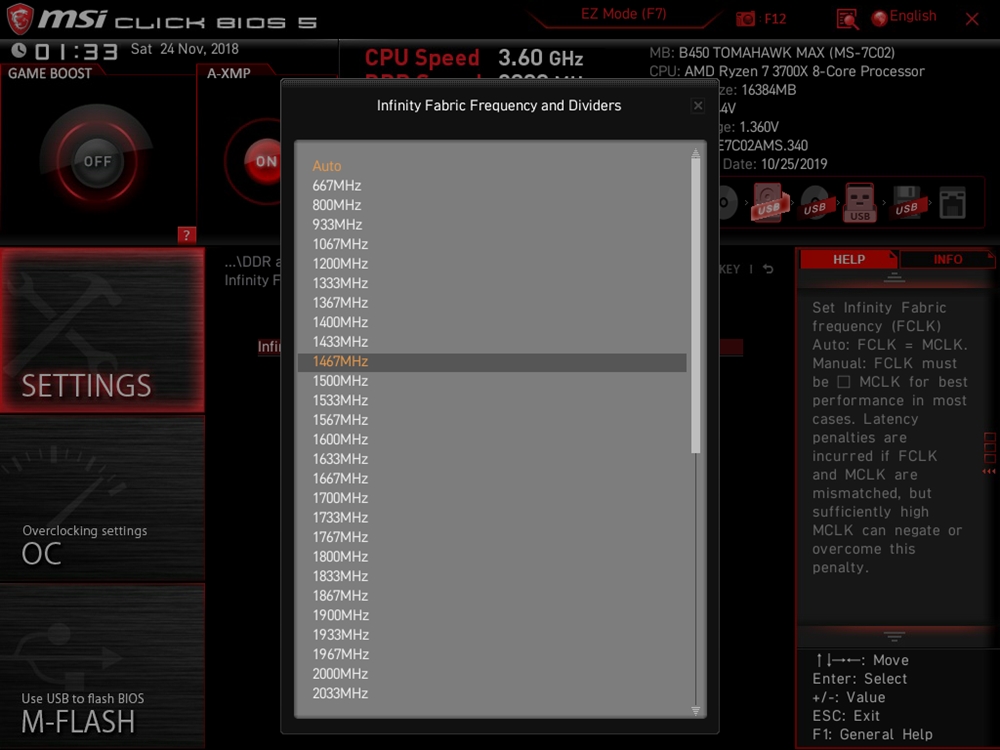Viewport: 1000px width, 750px height.
Task: Click the back arrow icon near hotkey
Action: (768, 269)
